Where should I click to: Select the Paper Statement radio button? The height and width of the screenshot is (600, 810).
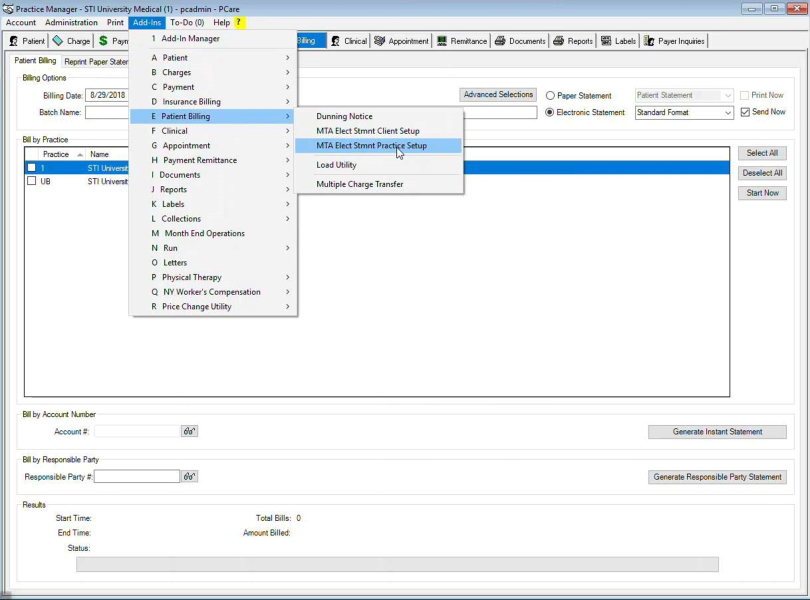click(x=551, y=96)
